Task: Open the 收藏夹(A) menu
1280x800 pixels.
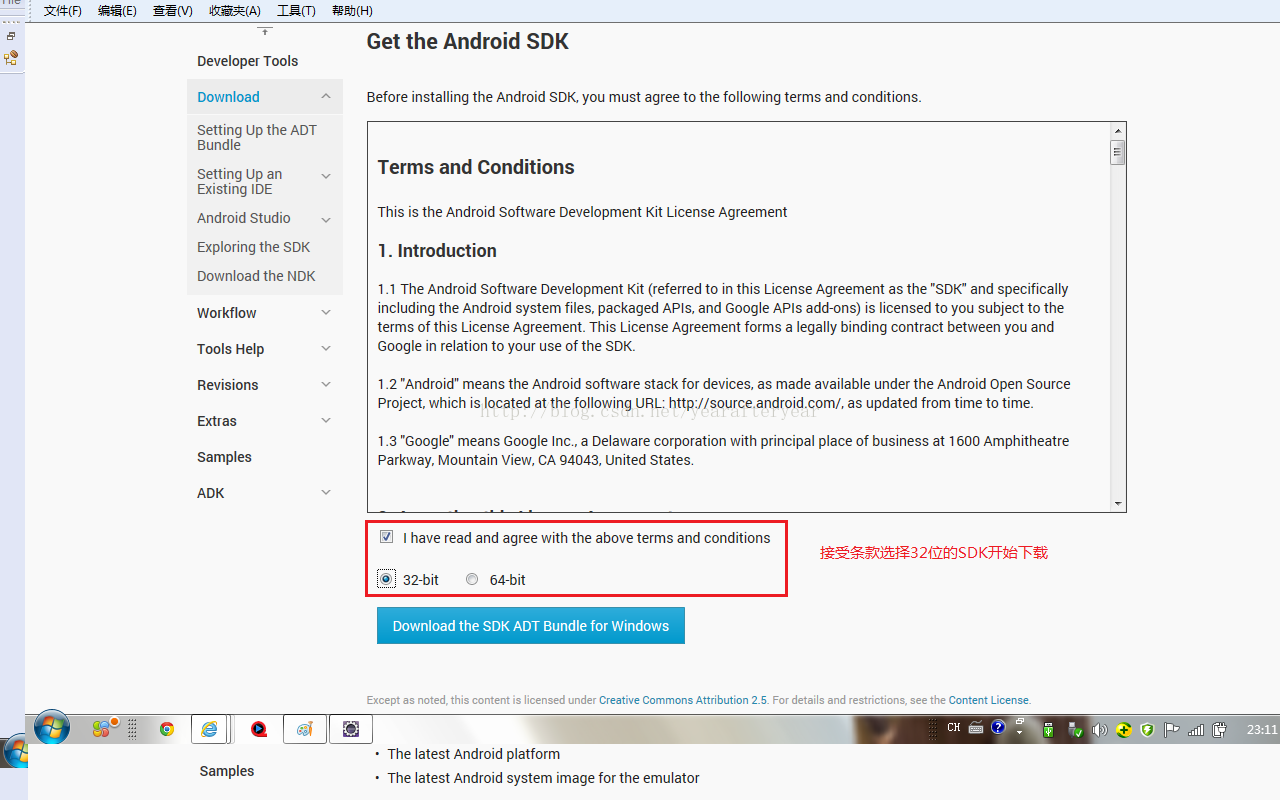Action: coord(235,10)
